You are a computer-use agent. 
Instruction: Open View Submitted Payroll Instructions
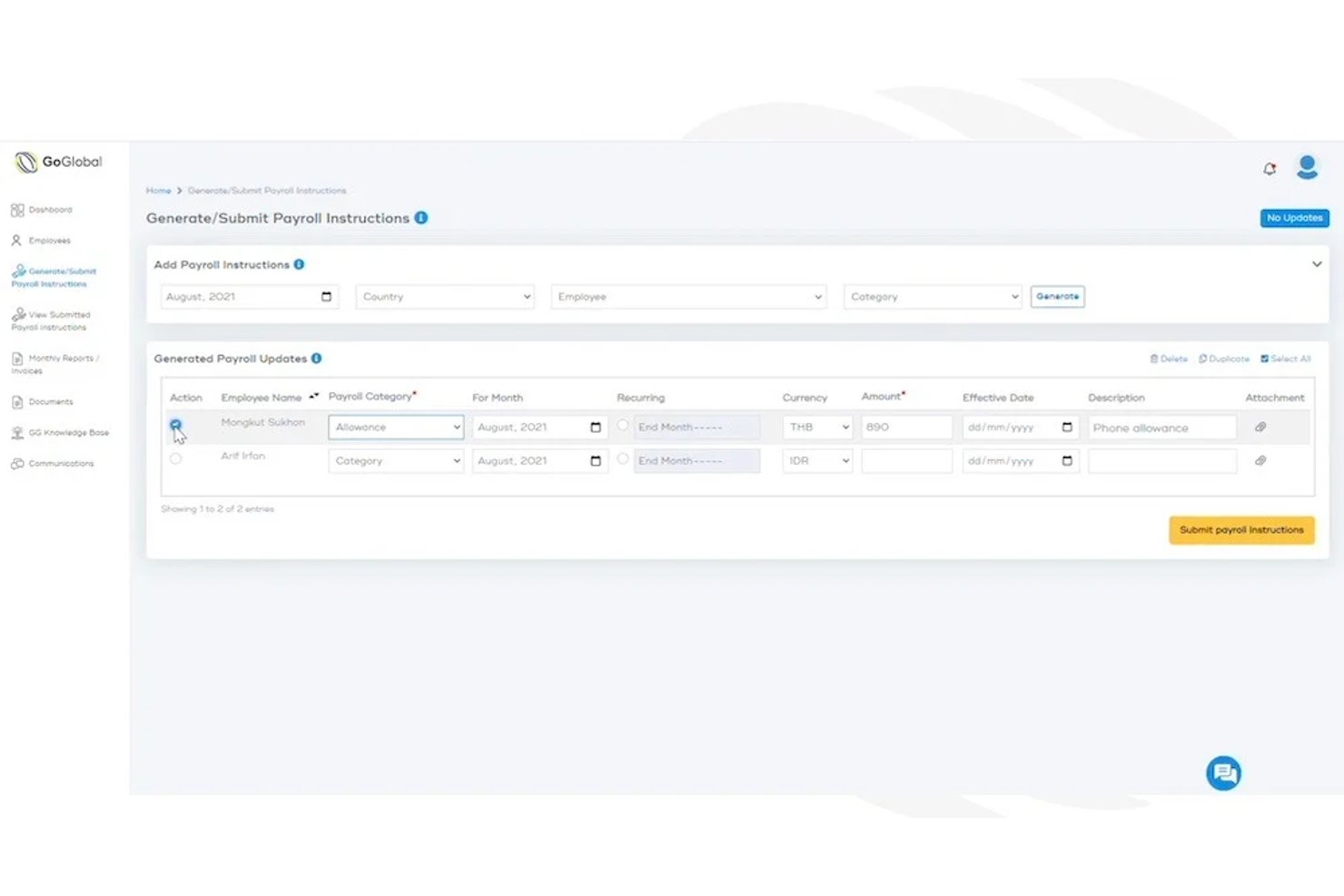[x=51, y=320]
